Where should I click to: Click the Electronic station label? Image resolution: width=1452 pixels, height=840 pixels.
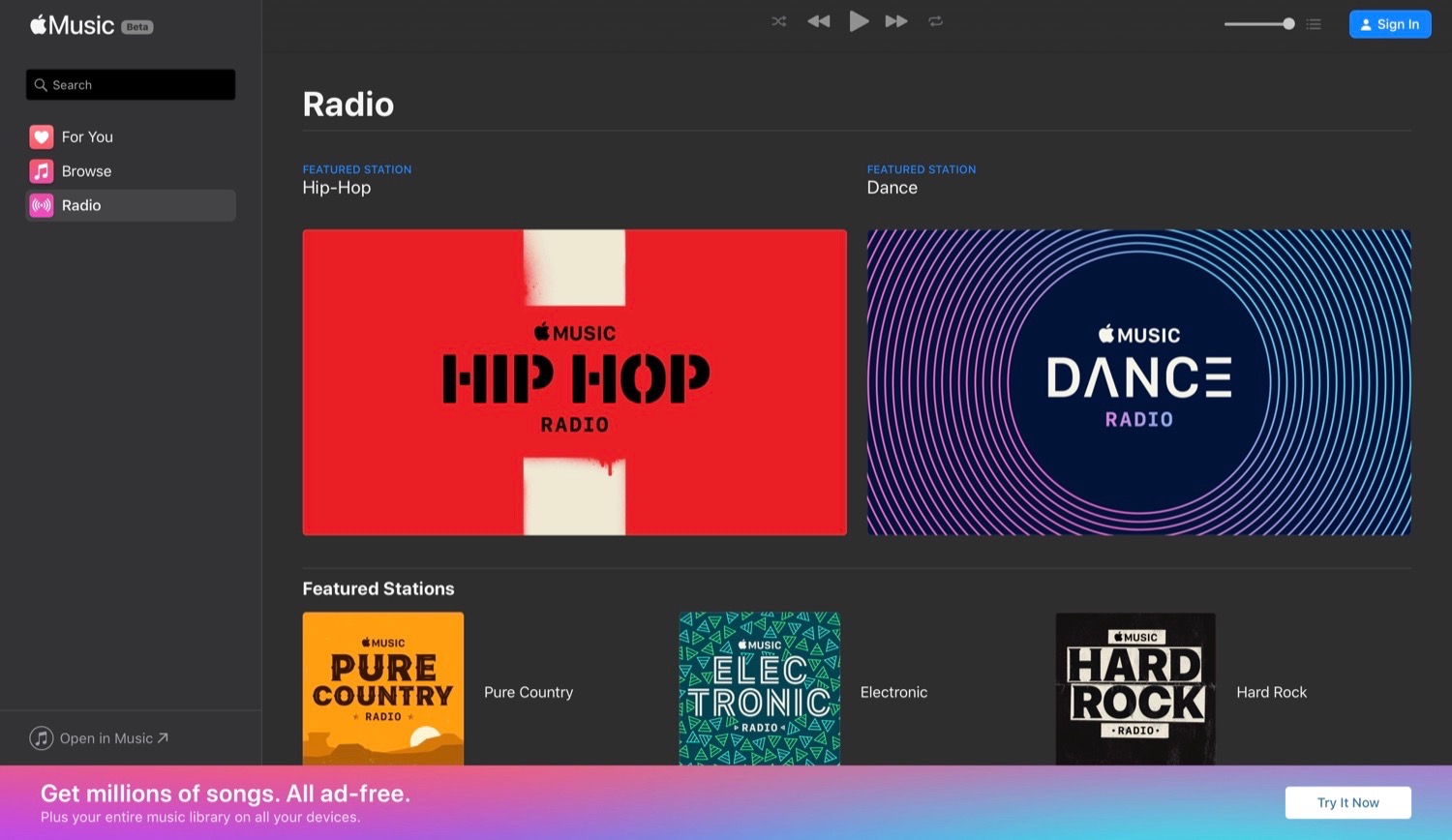pos(894,693)
